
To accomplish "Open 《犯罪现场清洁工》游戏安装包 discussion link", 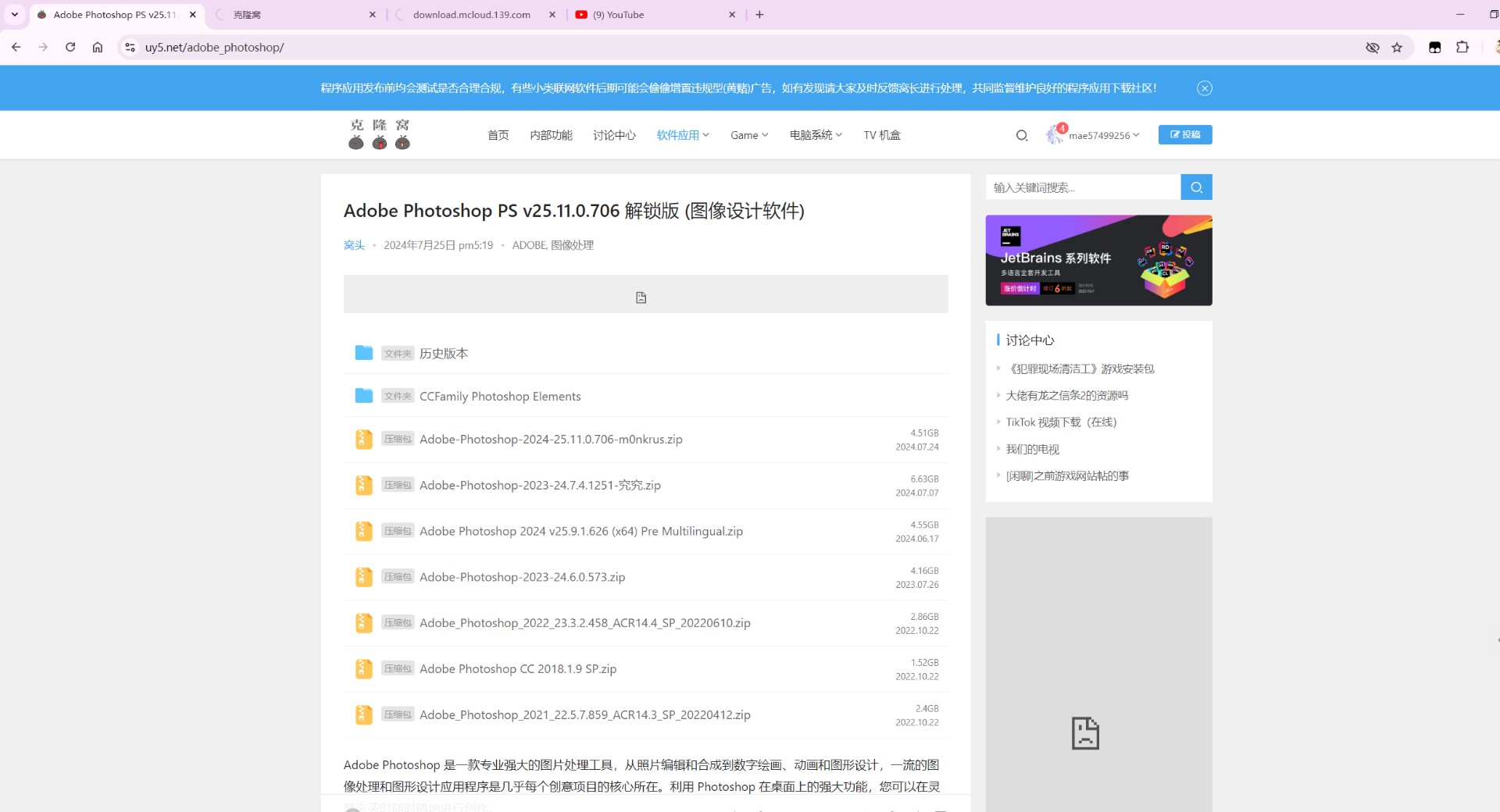I will pos(1080,369).
